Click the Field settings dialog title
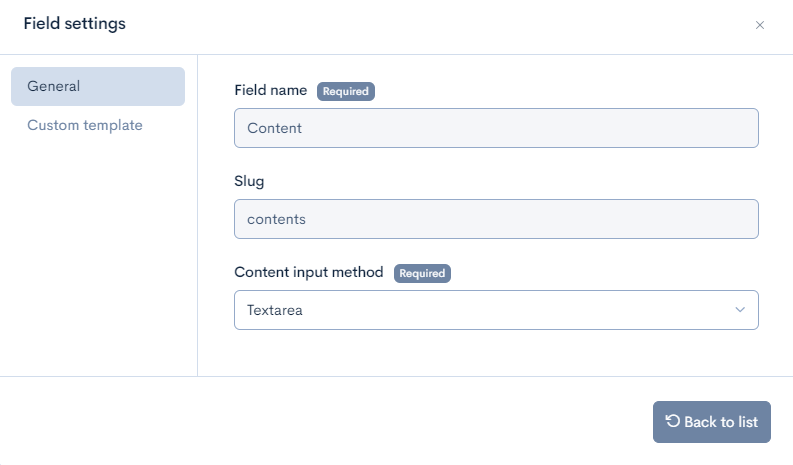The width and height of the screenshot is (793, 465). click(75, 24)
